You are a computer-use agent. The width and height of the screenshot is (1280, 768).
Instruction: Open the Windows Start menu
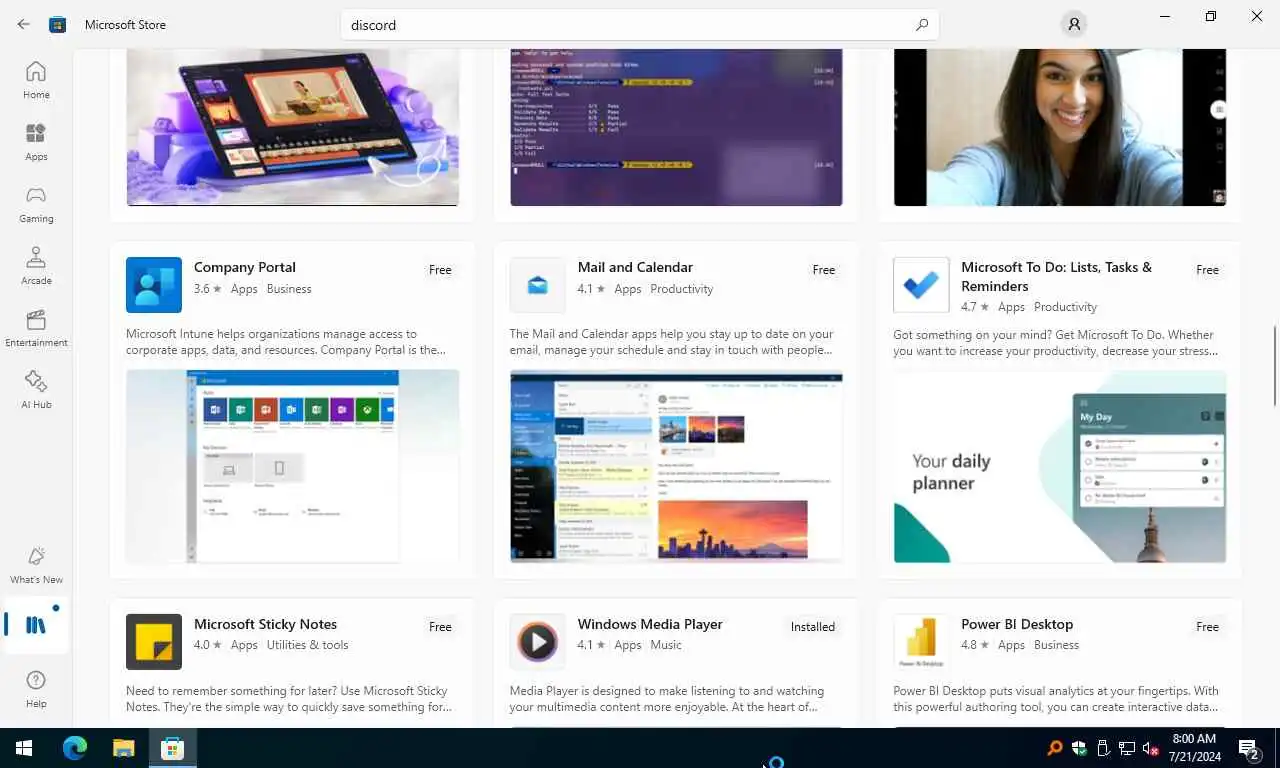pos(24,748)
